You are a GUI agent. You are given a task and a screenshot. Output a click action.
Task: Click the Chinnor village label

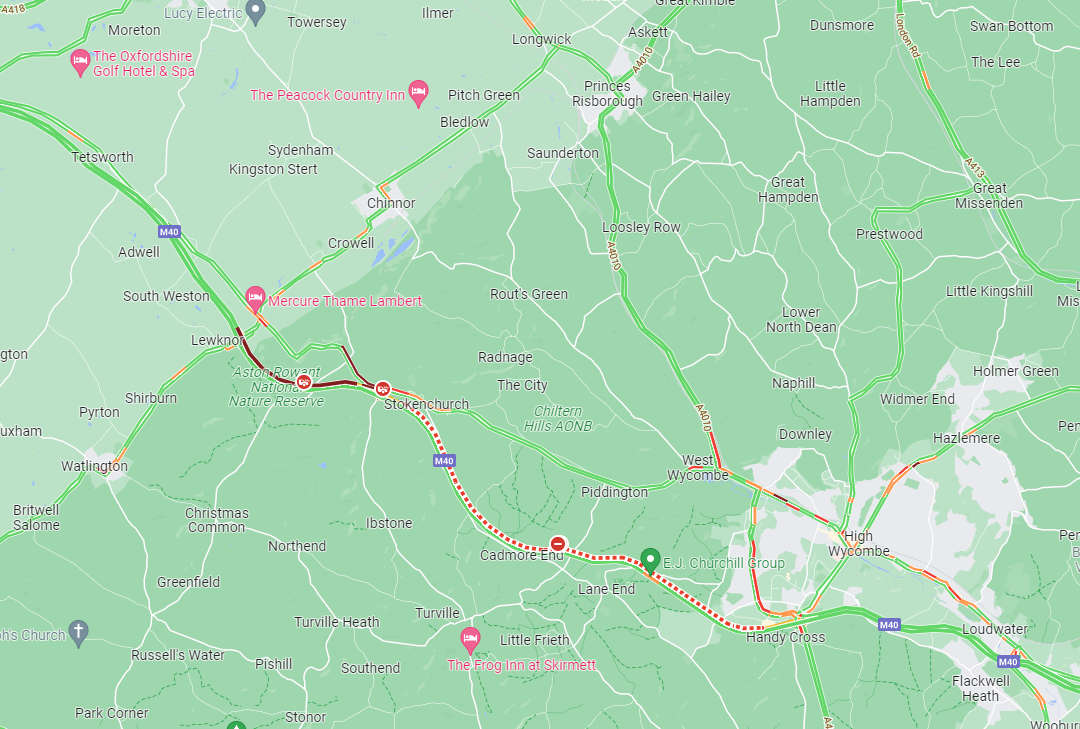(x=391, y=203)
